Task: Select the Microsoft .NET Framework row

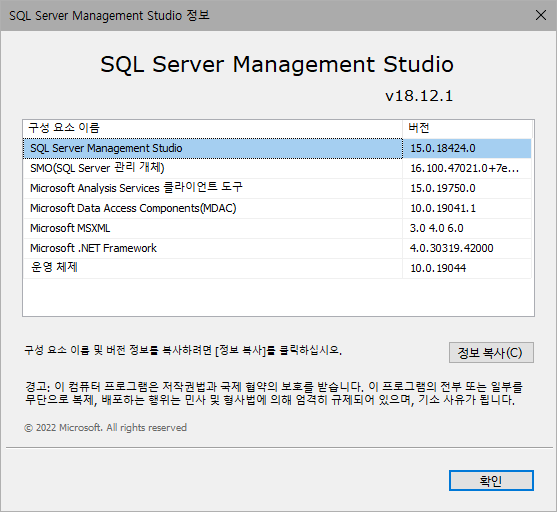Action: [277, 248]
